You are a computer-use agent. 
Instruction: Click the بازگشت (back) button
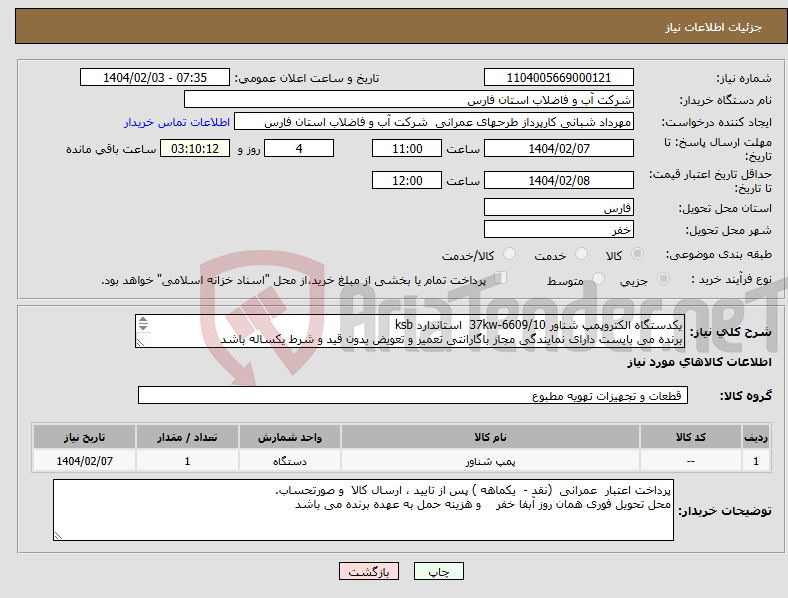pos(369,571)
